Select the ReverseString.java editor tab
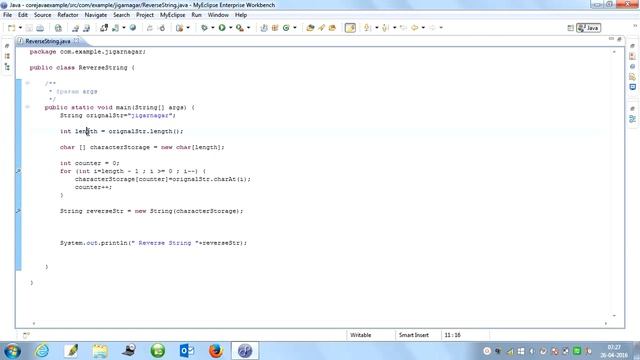 (x=47, y=41)
